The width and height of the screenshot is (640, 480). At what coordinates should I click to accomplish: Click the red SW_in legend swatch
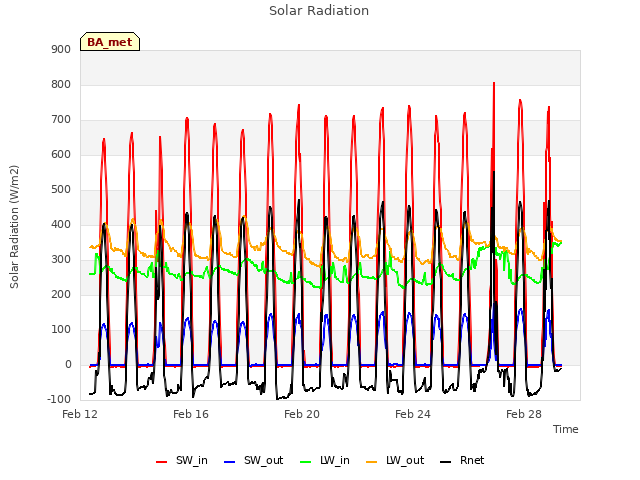162,462
